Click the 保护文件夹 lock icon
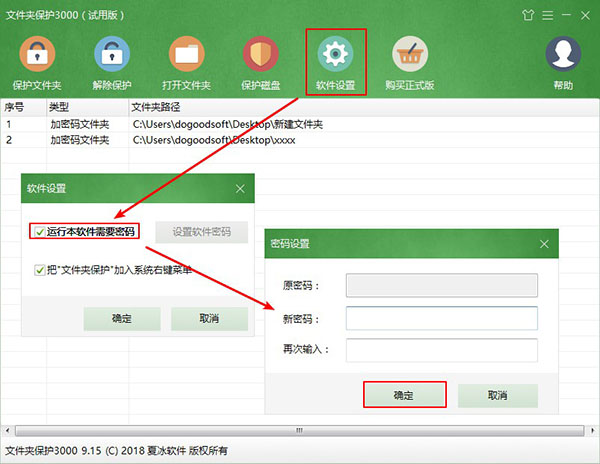The image size is (600, 464). pyautogui.click(x=36, y=54)
